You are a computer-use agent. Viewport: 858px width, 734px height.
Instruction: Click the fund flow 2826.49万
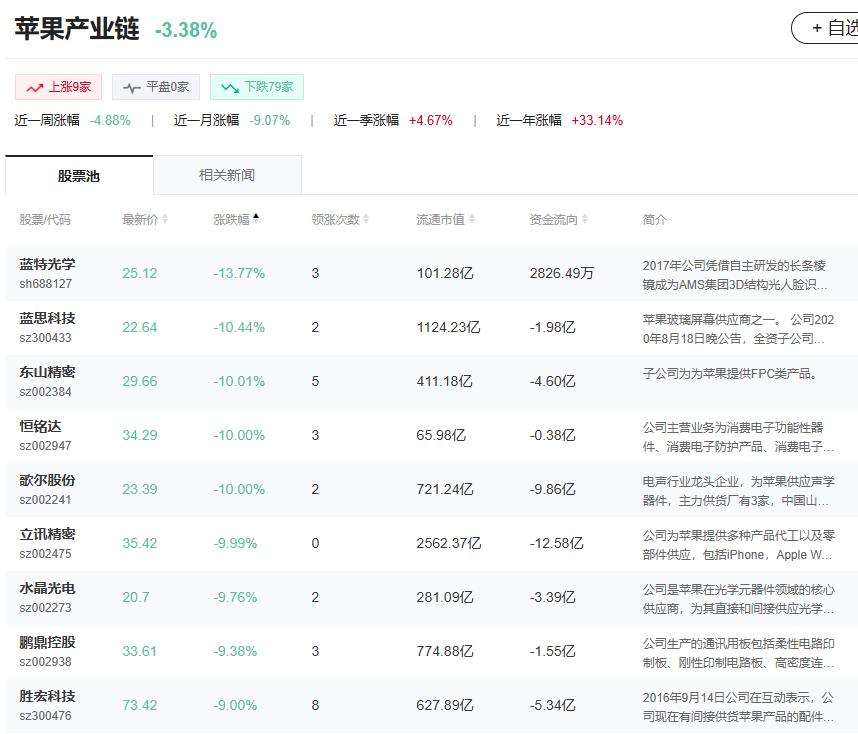561,273
